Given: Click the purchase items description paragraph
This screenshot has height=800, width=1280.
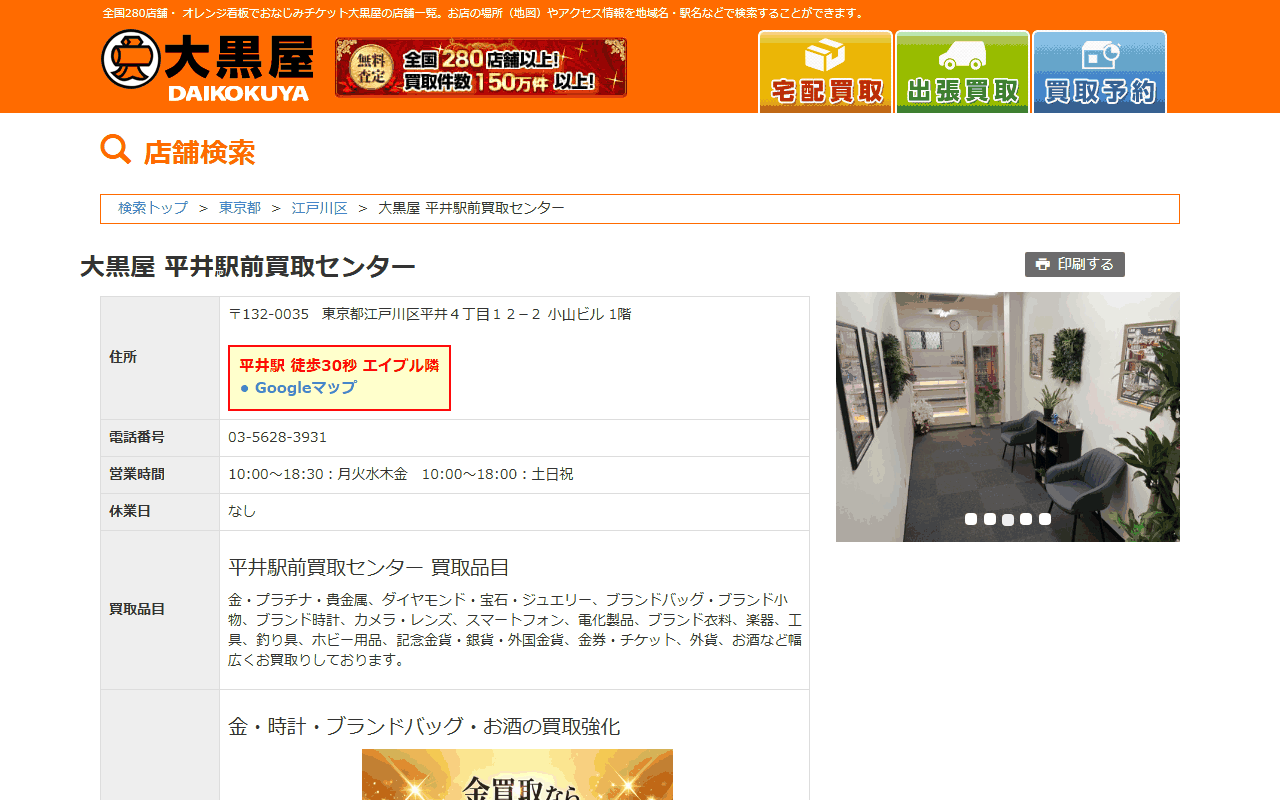Looking at the screenshot, I should [x=515, y=630].
